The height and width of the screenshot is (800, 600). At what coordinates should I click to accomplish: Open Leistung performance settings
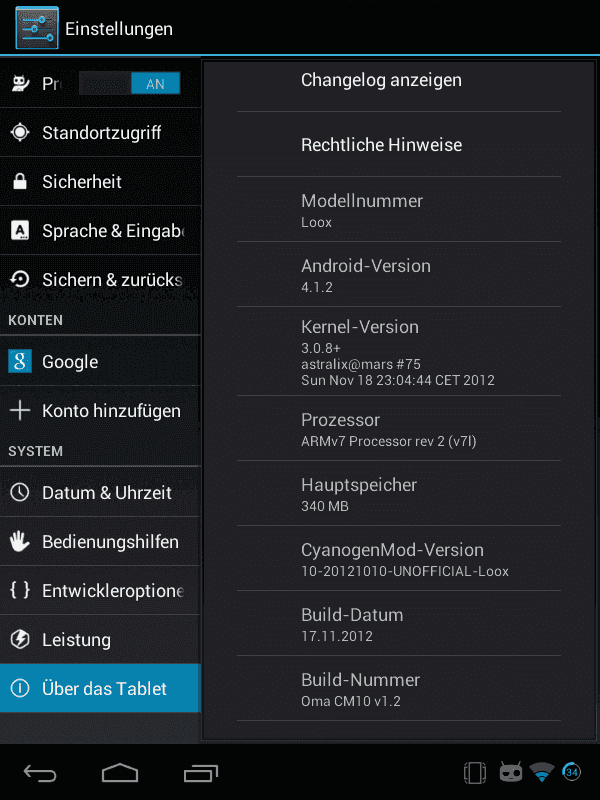pyautogui.click(x=101, y=639)
